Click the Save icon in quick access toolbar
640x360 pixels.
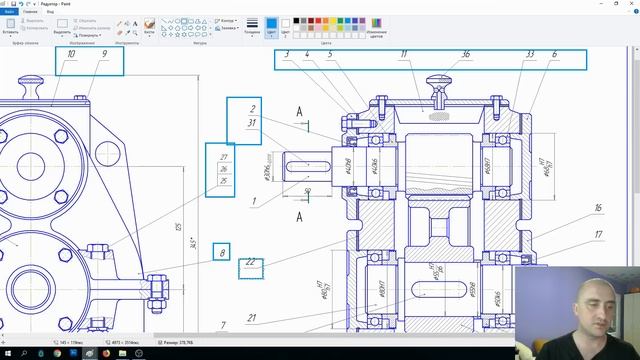point(13,4)
